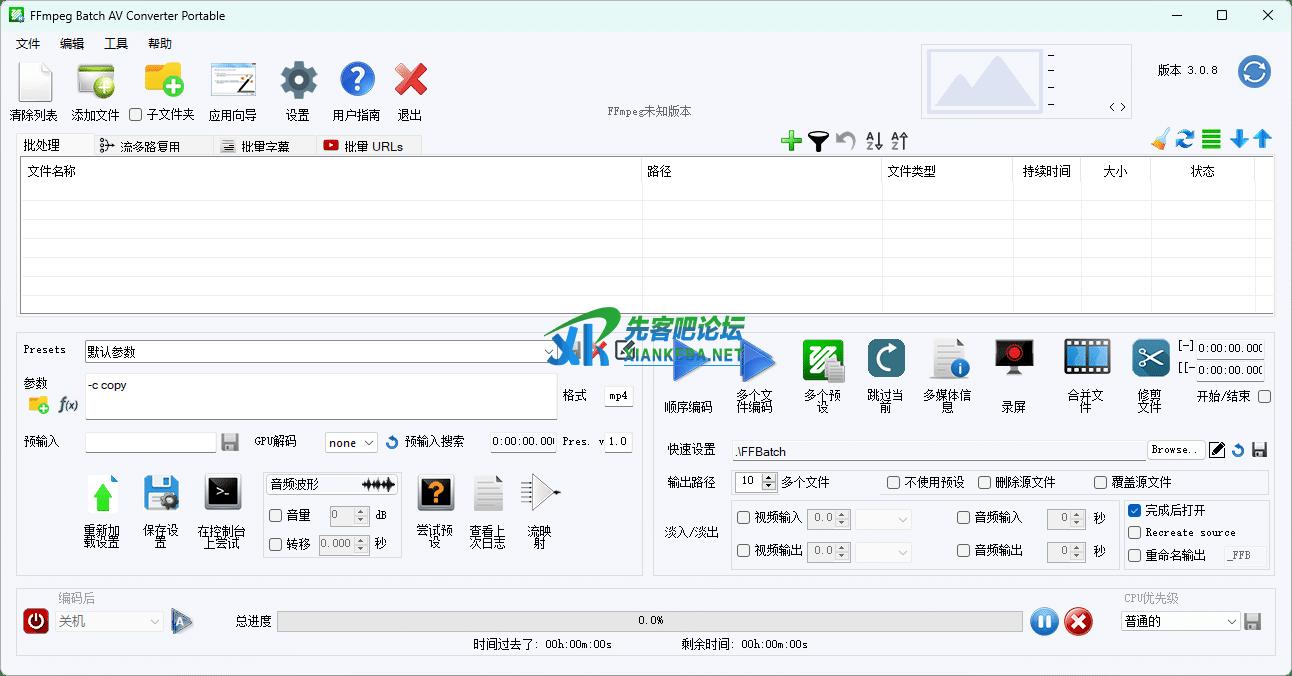
Task: Click the 总进度 progress bar
Action: click(650, 621)
